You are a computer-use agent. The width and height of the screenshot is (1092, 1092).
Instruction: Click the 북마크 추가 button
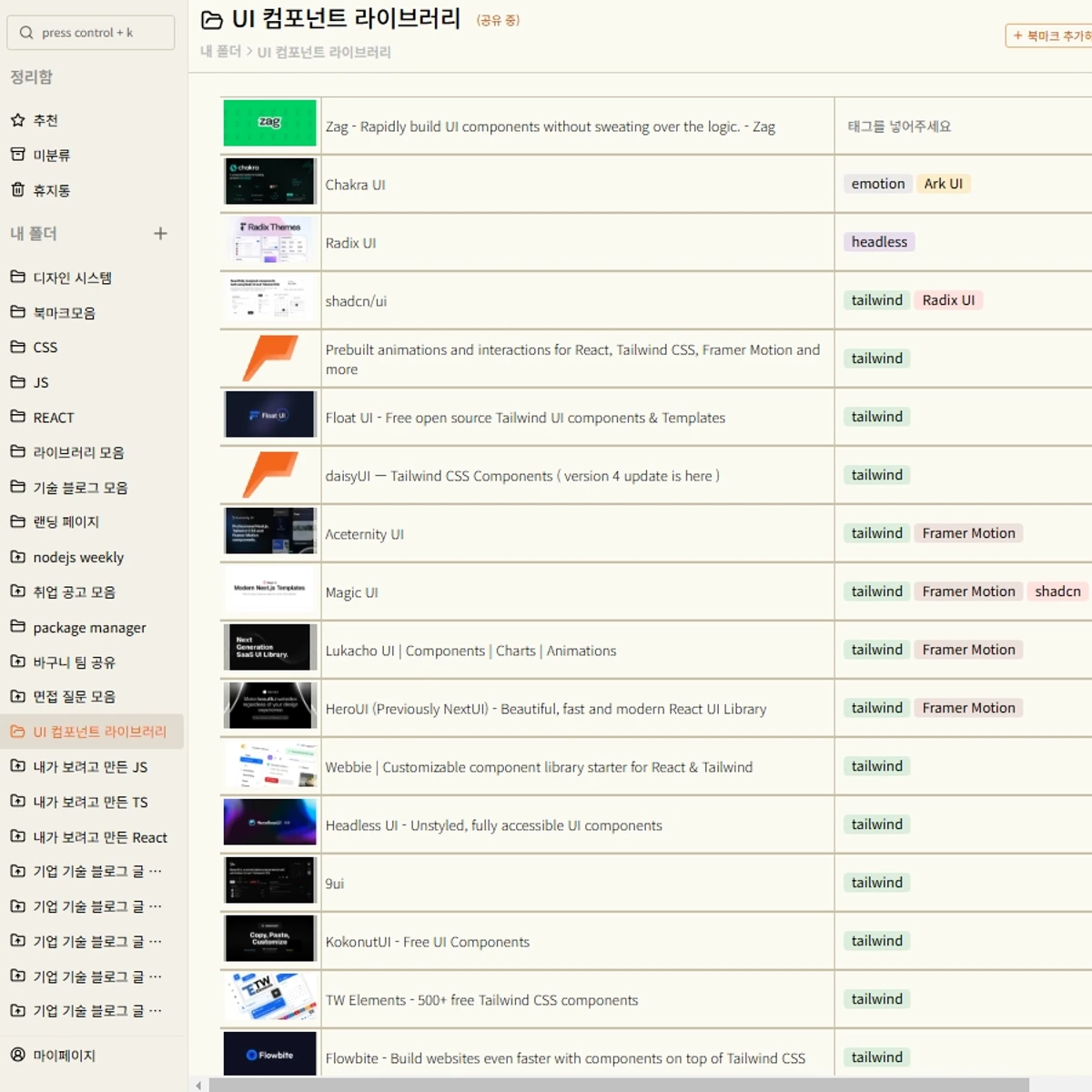point(1049,35)
